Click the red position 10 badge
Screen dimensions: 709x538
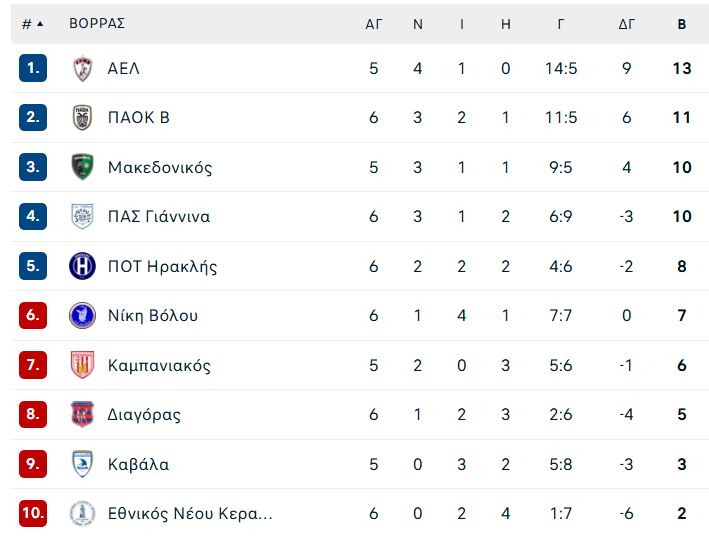[x=33, y=513]
